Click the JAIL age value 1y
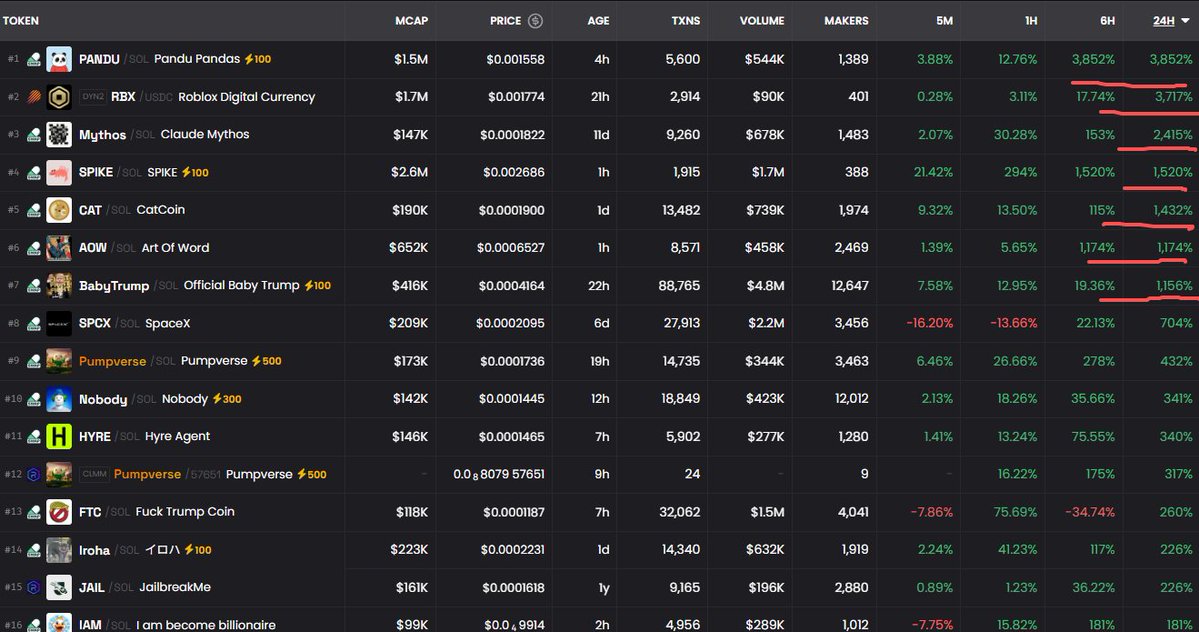Screen dimensions: 1199x632 [604, 588]
